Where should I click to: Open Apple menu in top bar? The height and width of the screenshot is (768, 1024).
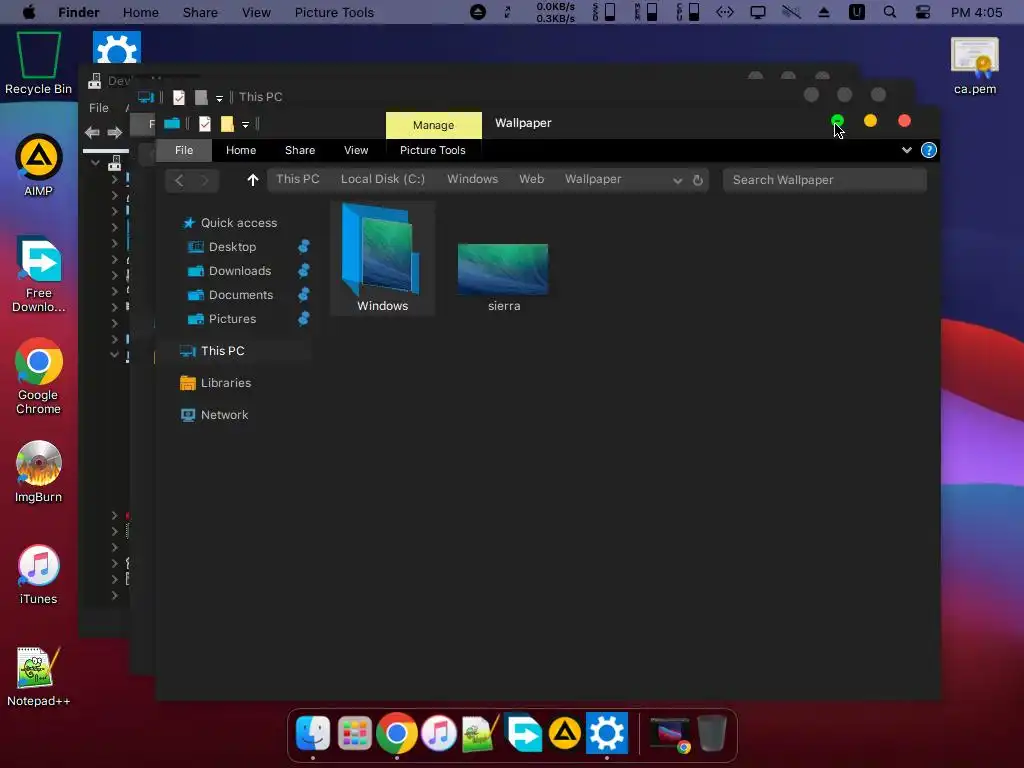[x=29, y=12]
